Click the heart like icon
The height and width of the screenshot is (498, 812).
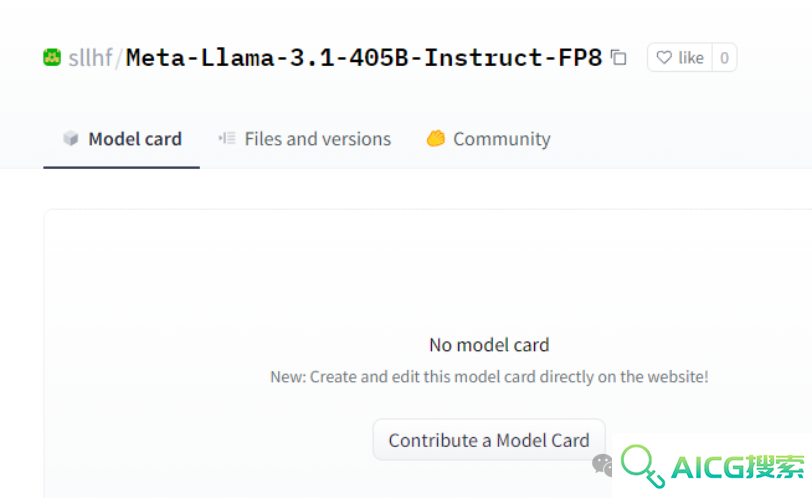[x=664, y=57]
